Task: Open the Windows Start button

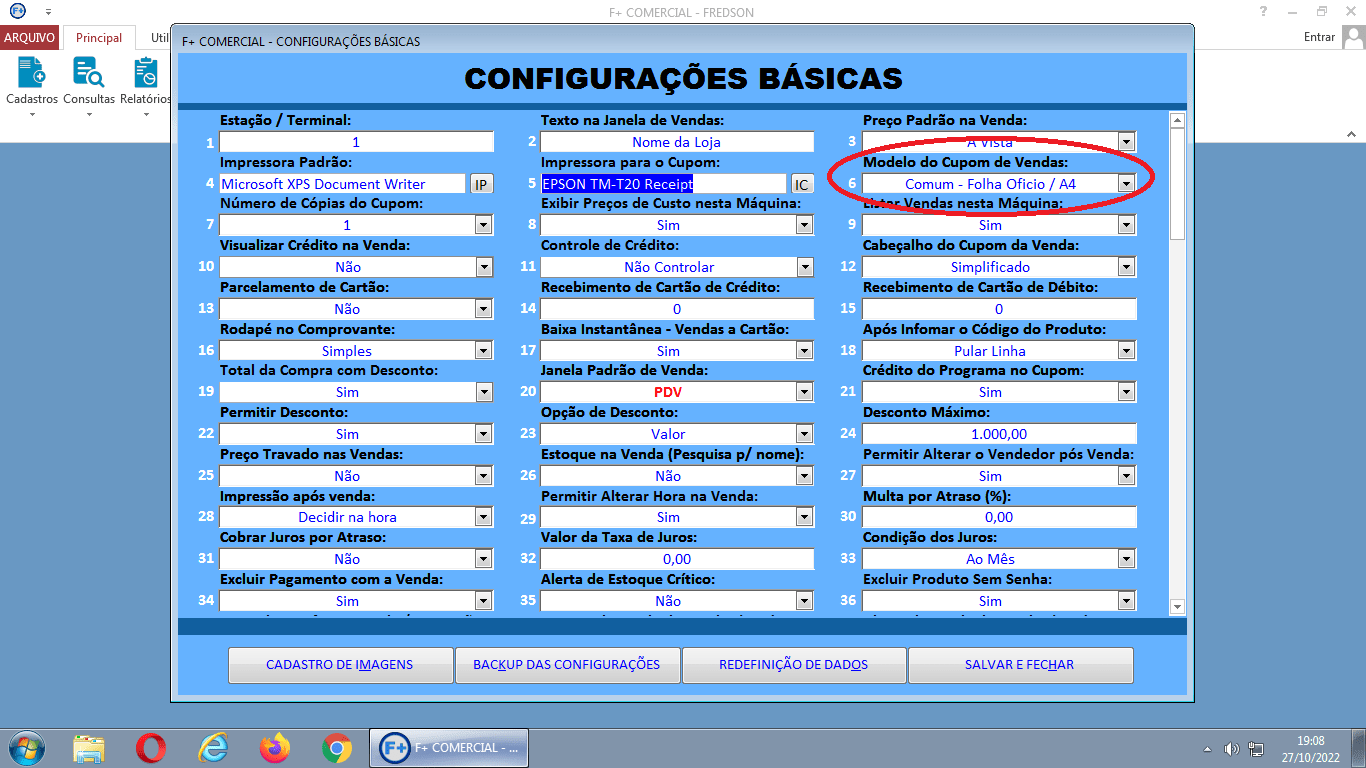Action: coord(25,747)
